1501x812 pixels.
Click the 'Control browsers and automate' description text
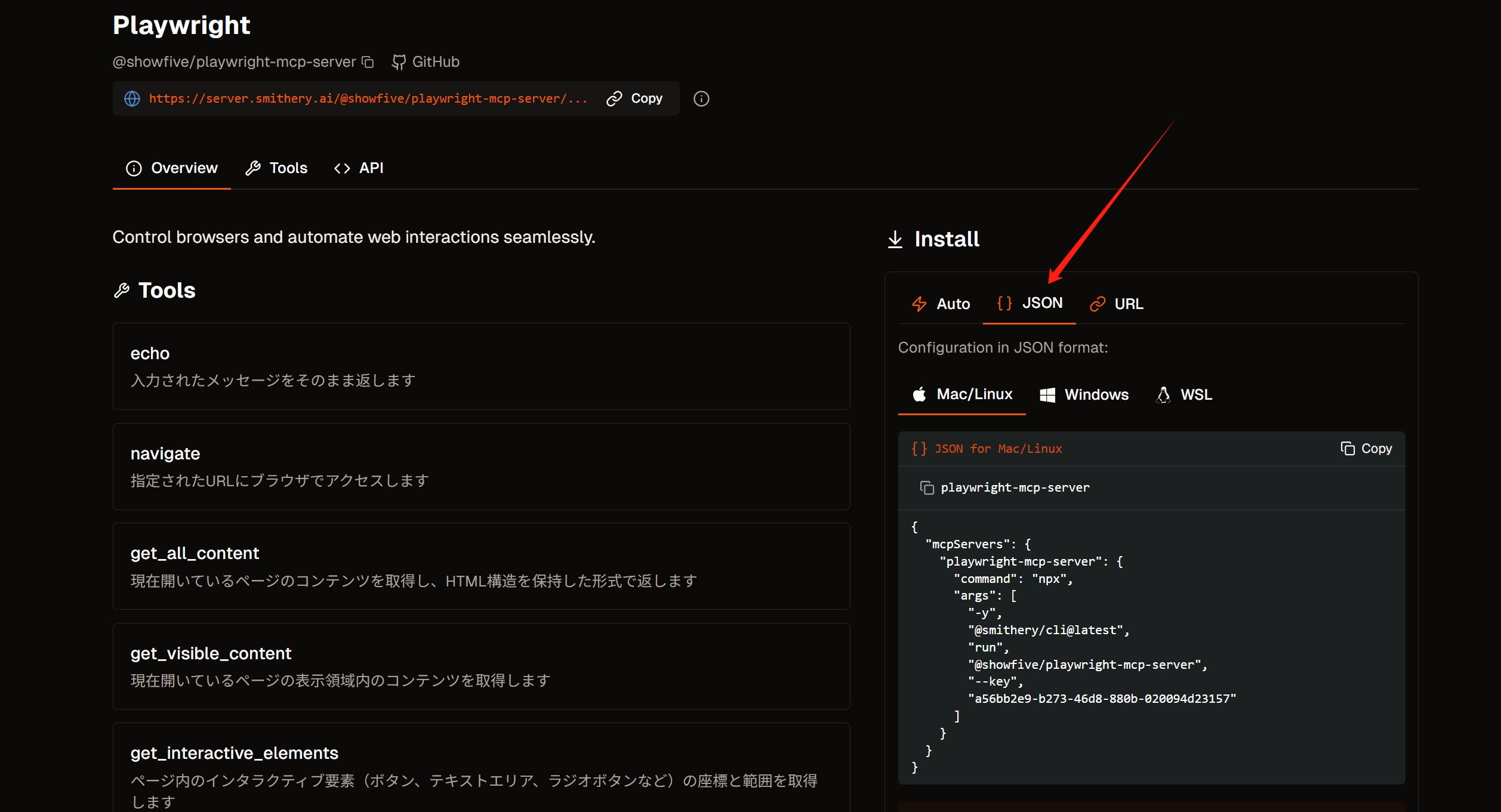tap(354, 237)
